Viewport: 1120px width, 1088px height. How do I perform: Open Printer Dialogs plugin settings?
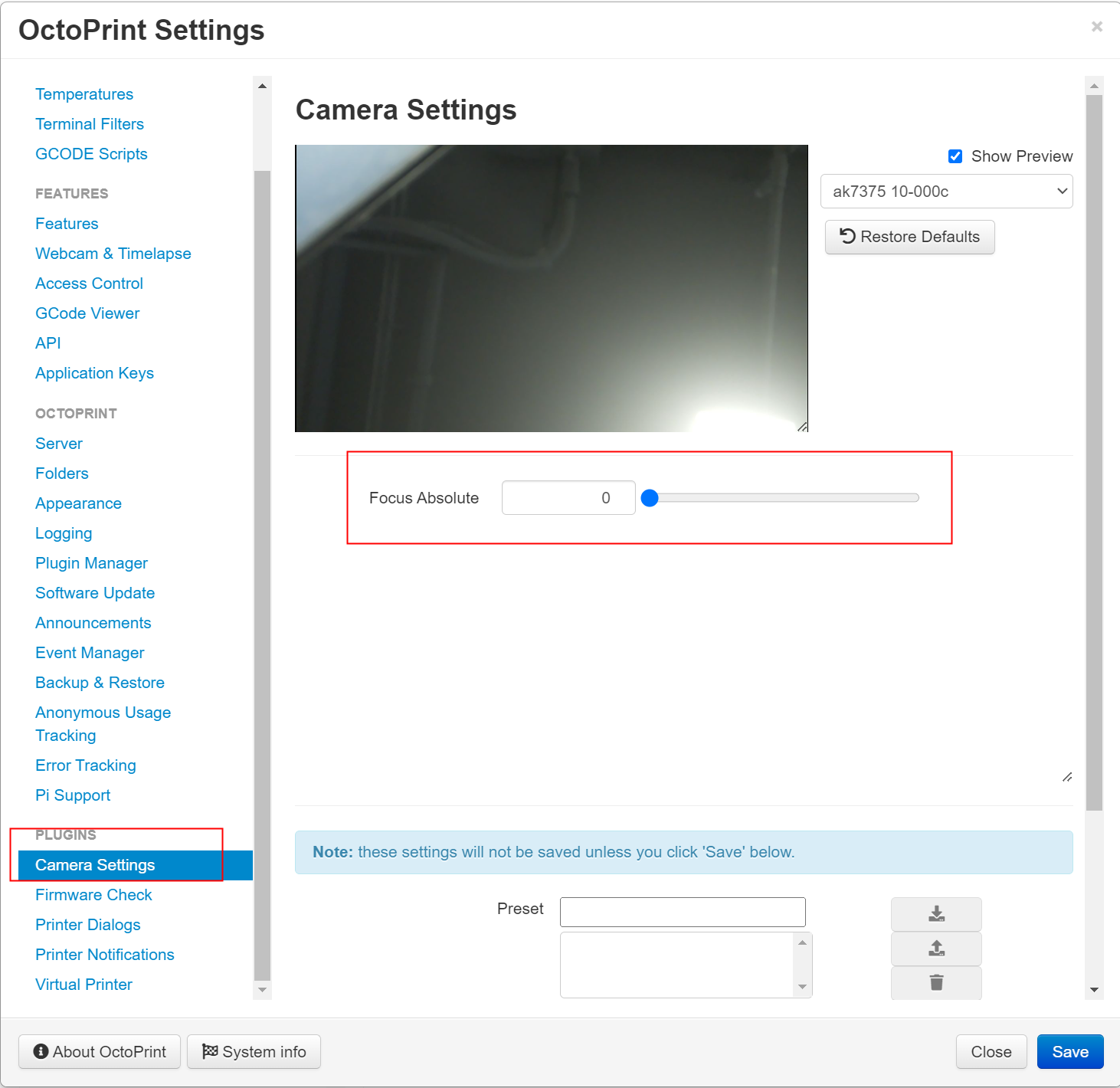pos(88,925)
